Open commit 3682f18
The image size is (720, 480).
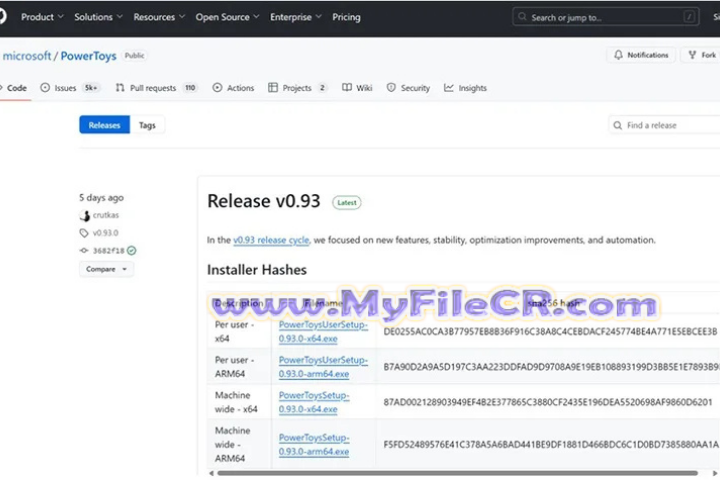[108, 250]
